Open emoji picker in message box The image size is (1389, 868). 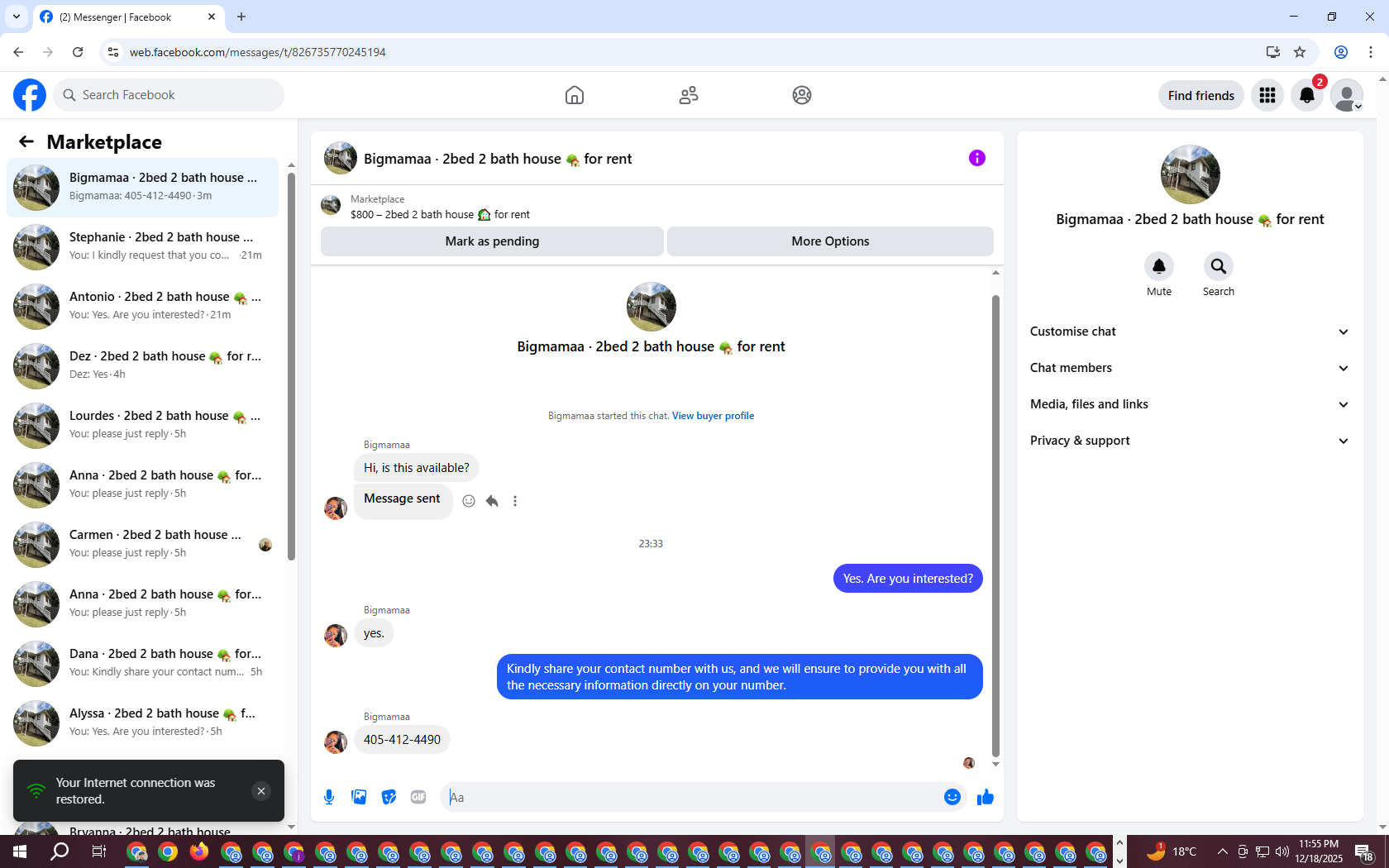tap(952, 797)
